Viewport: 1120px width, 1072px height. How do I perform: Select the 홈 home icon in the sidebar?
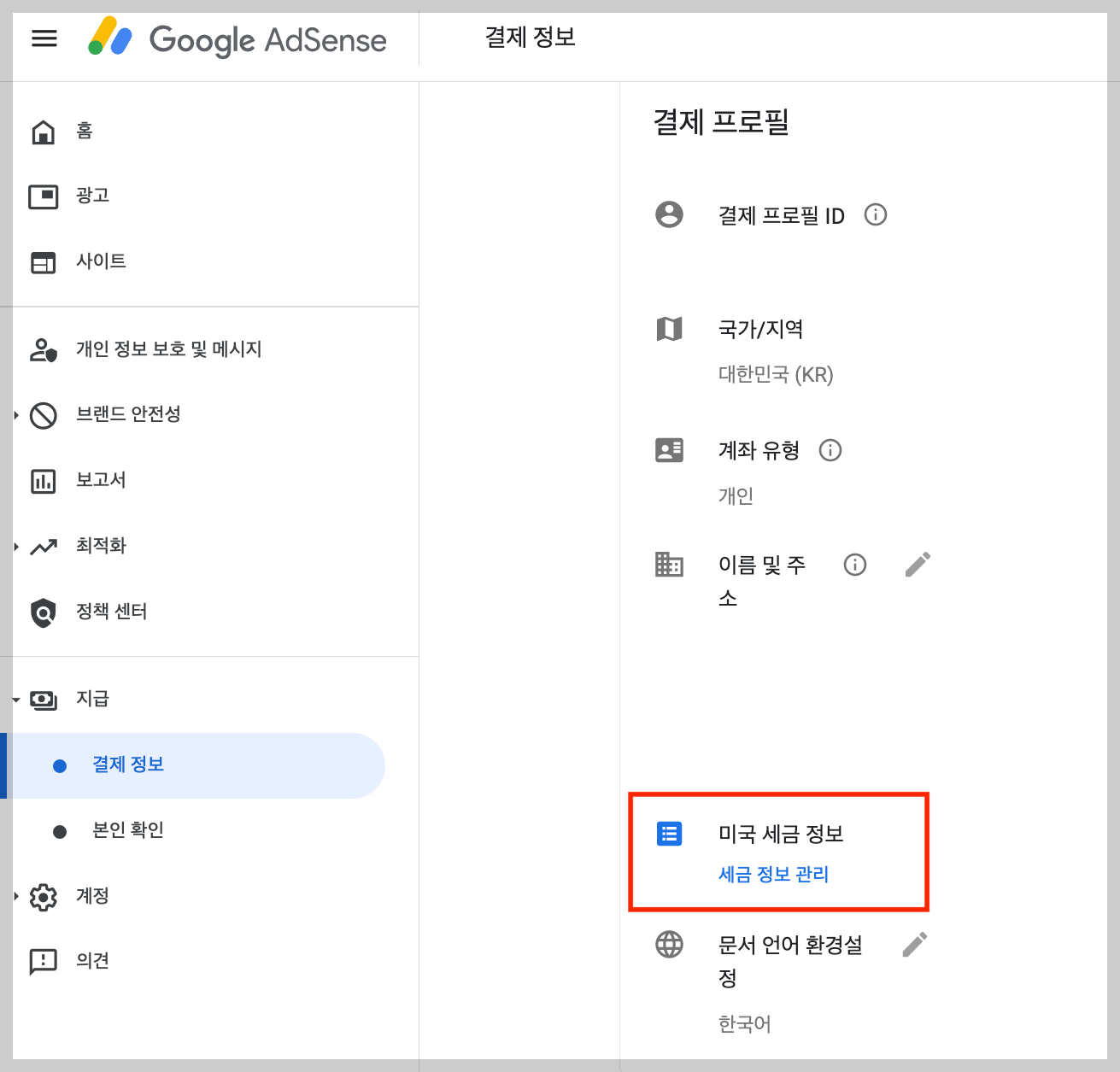[x=43, y=131]
